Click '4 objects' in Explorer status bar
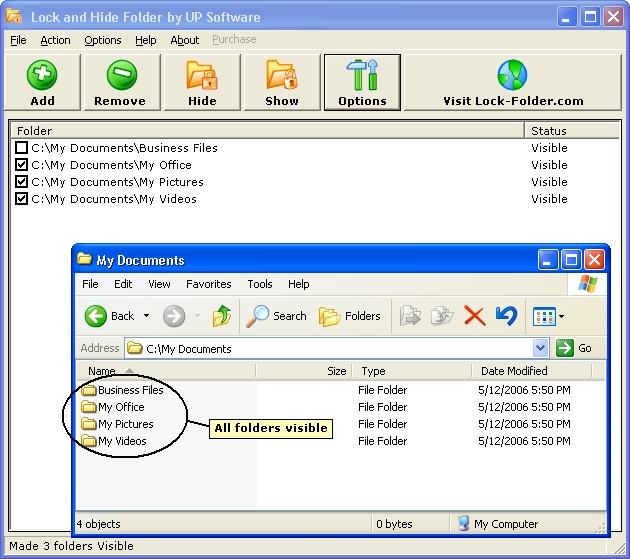Screen dimensions: 630x559 tap(99, 524)
